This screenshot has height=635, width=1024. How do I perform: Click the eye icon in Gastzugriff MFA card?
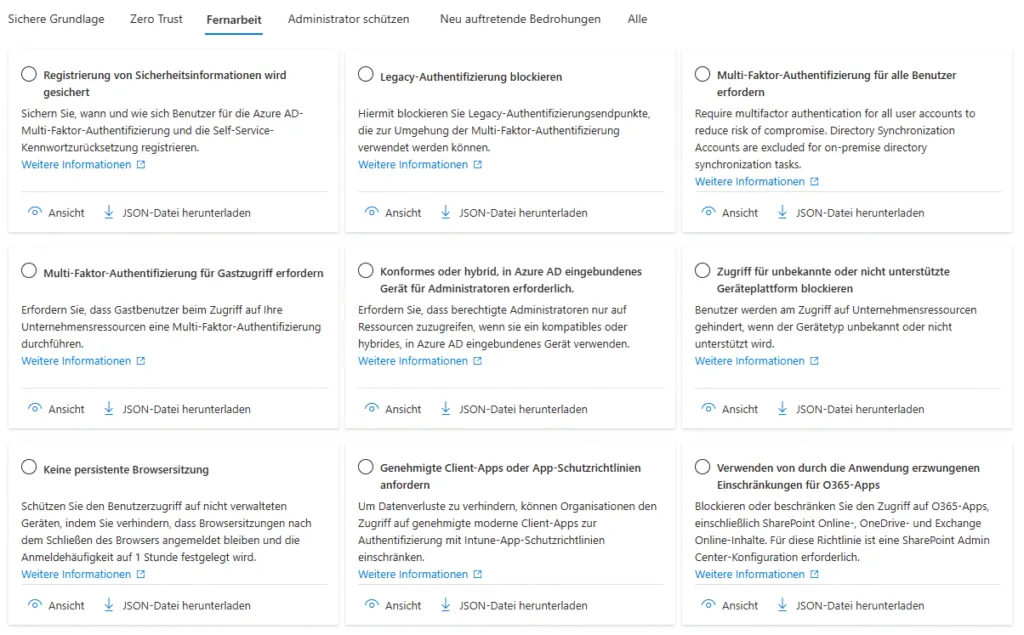pos(35,409)
